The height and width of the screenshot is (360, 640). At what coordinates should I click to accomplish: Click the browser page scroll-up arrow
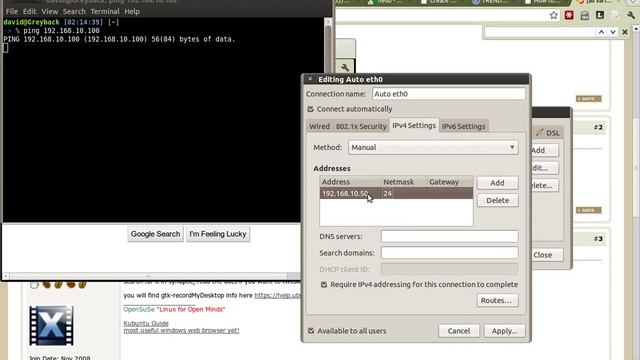click(x=636, y=29)
